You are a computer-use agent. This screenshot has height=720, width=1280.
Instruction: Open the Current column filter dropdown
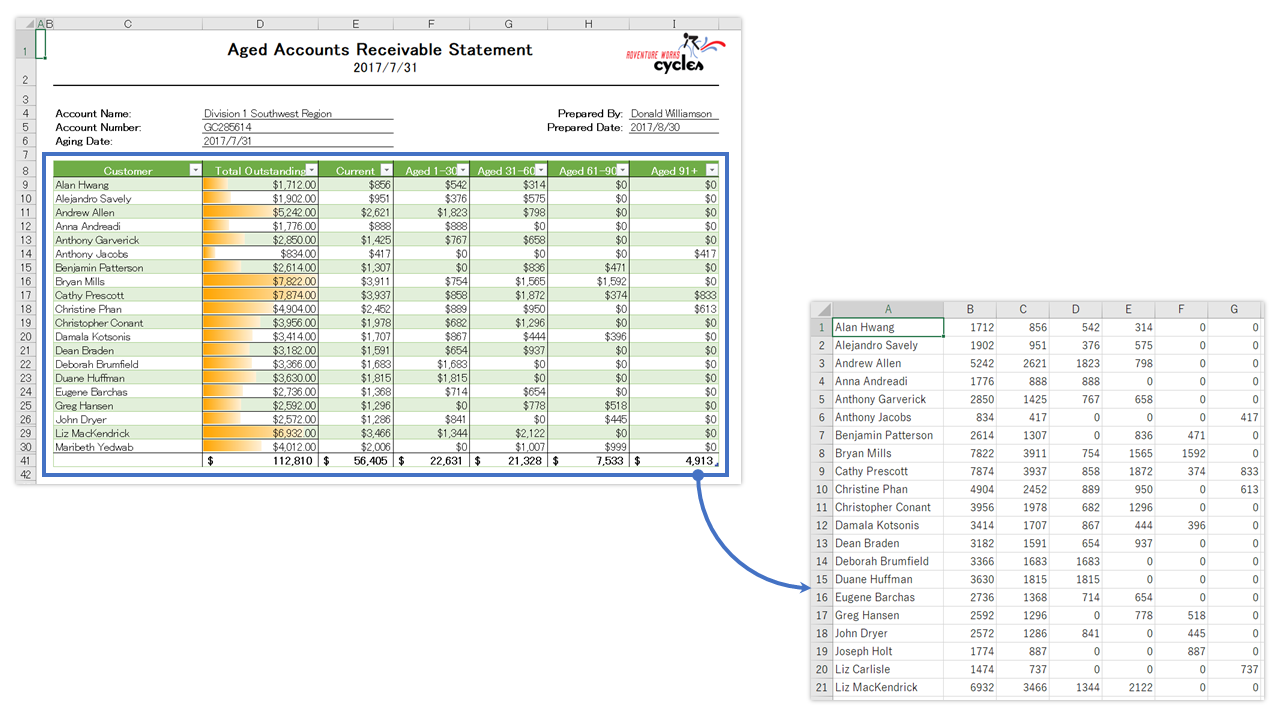click(x=387, y=171)
